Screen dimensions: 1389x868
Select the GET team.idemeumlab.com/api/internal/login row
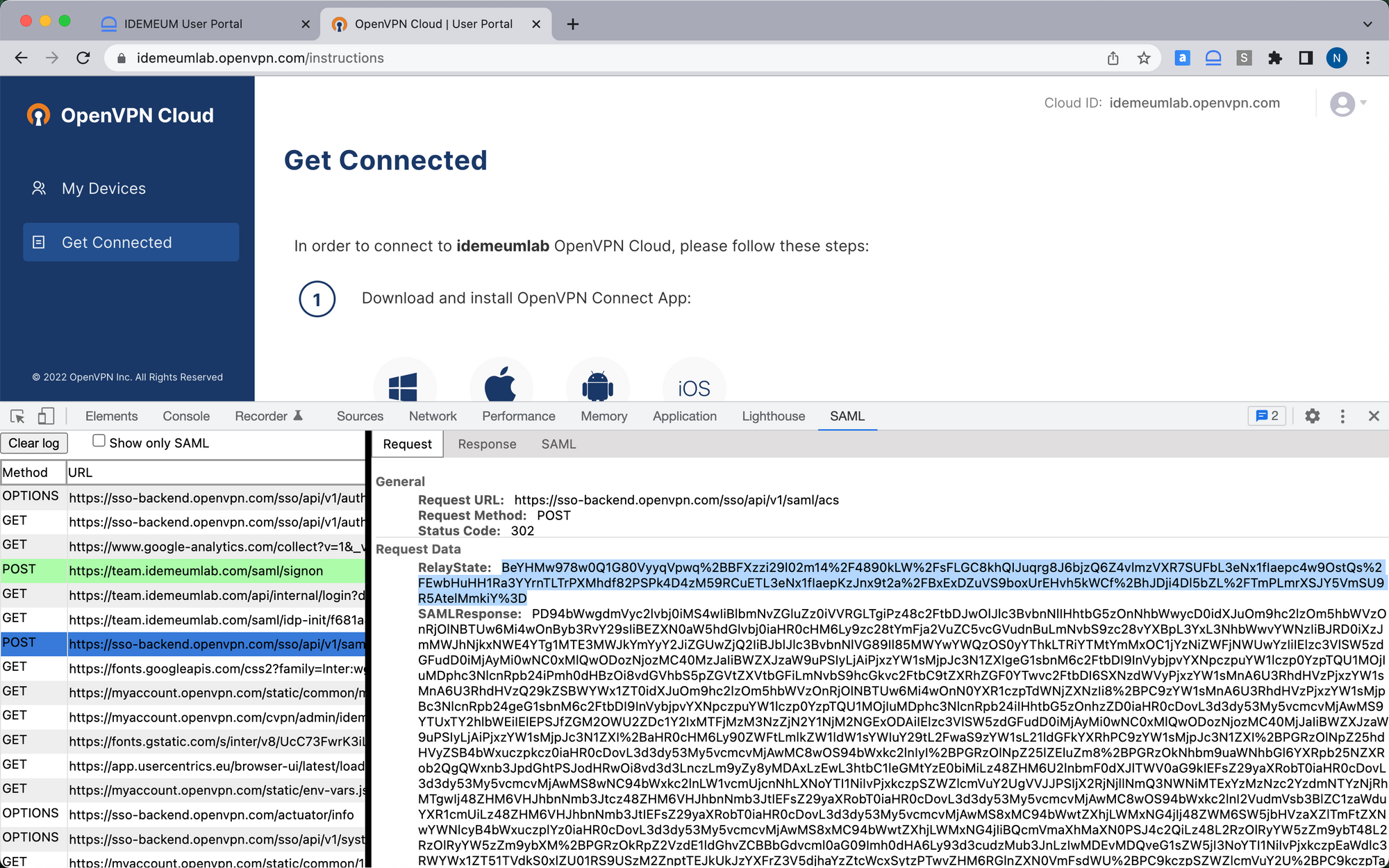(x=183, y=594)
